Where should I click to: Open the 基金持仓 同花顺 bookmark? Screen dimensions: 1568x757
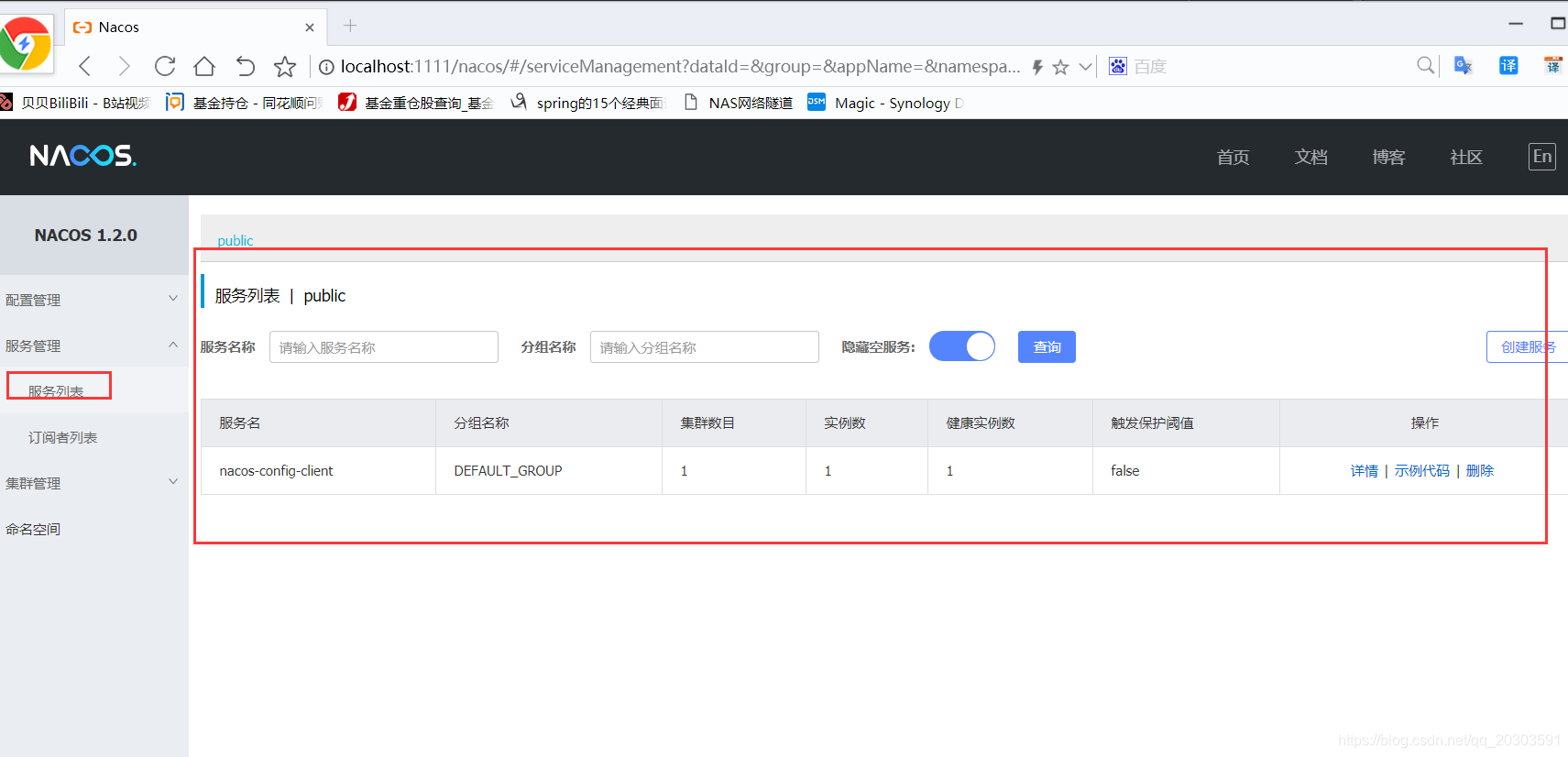click(245, 103)
